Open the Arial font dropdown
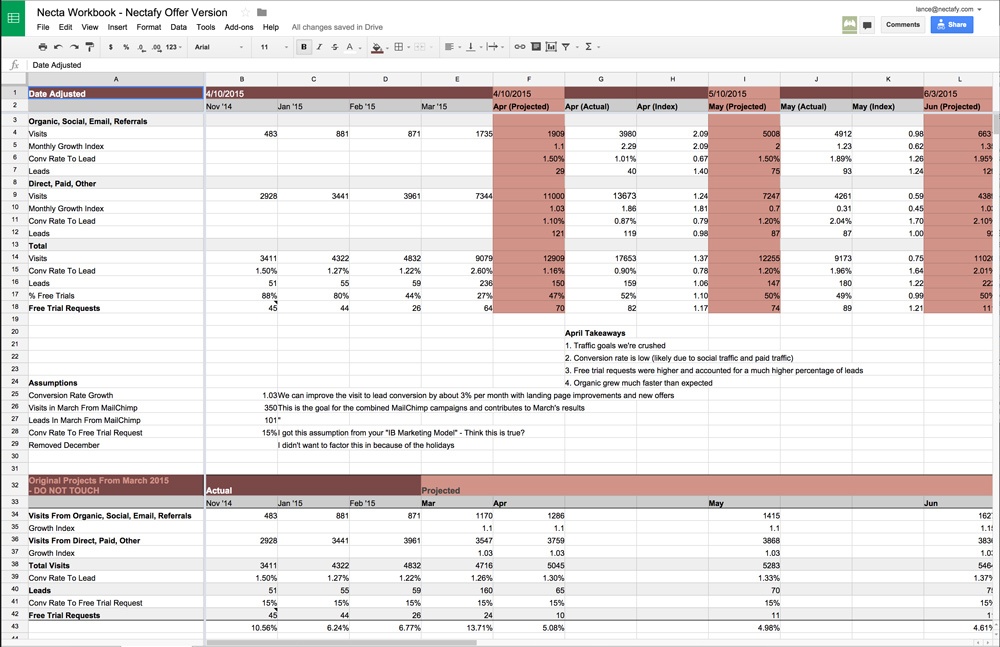This screenshot has width=1000, height=647. [219, 47]
